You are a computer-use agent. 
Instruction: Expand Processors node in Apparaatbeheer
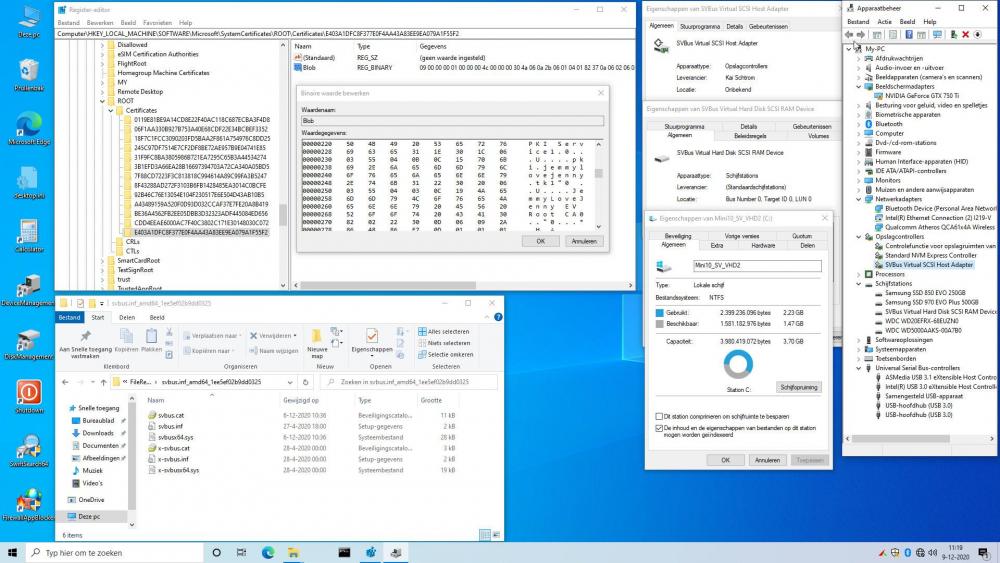click(x=859, y=274)
